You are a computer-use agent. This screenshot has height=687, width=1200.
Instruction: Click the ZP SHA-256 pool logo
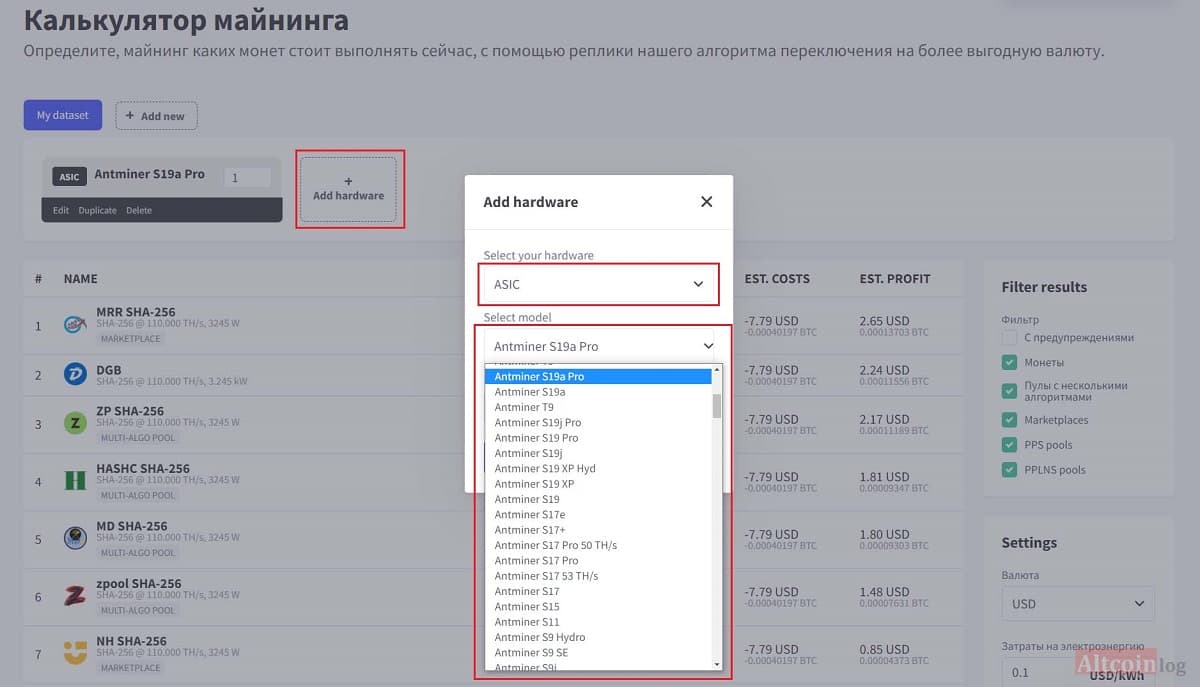75,423
